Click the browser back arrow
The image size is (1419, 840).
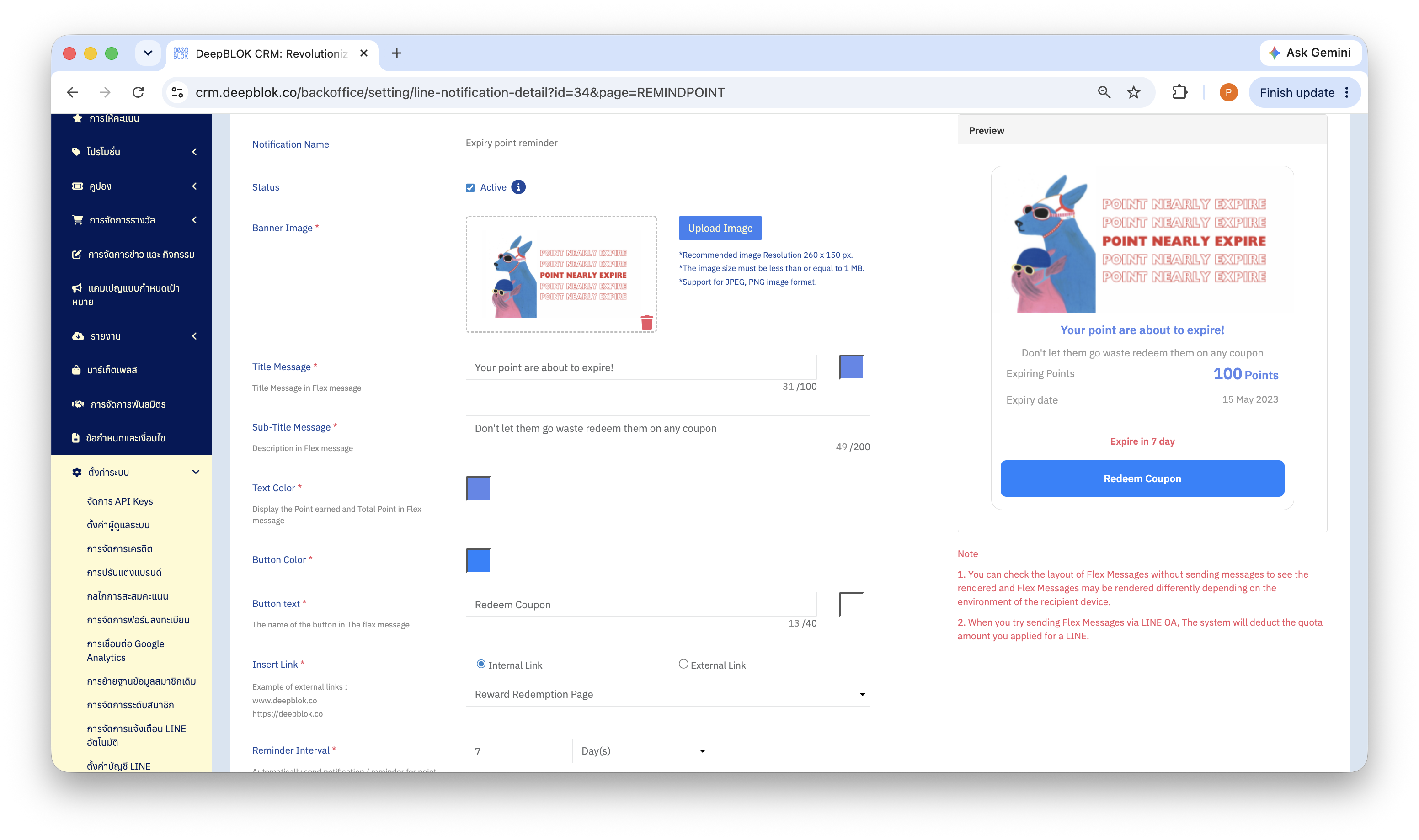click(72, 92)
